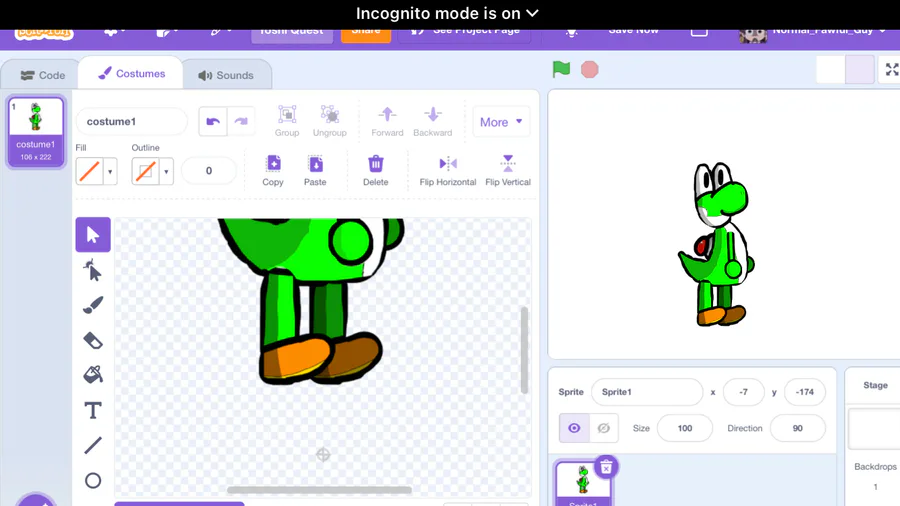Select the Line tool

pyautogui.click(x=93, y=445)
